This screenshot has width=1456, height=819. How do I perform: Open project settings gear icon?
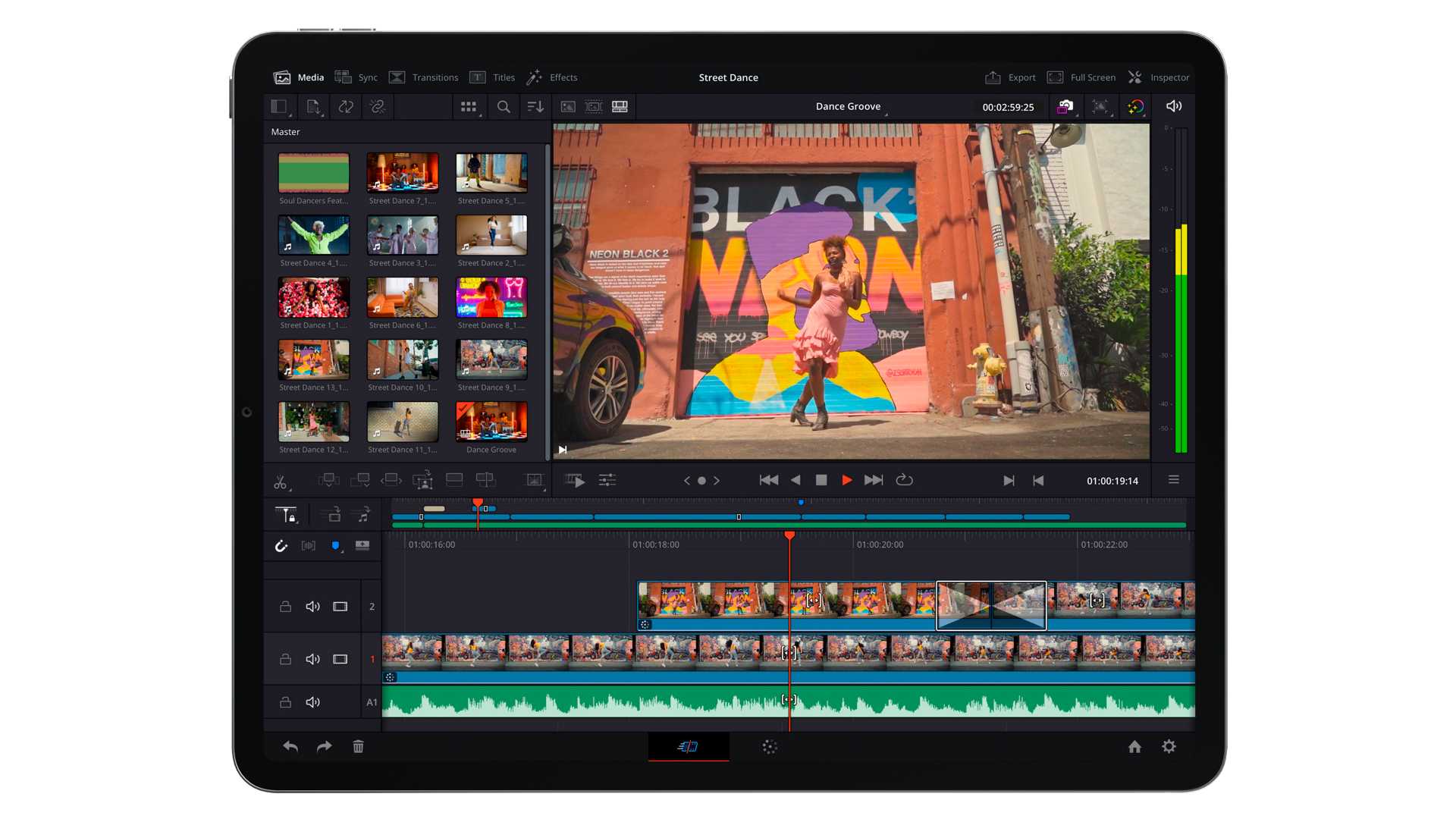(1169, 747)
